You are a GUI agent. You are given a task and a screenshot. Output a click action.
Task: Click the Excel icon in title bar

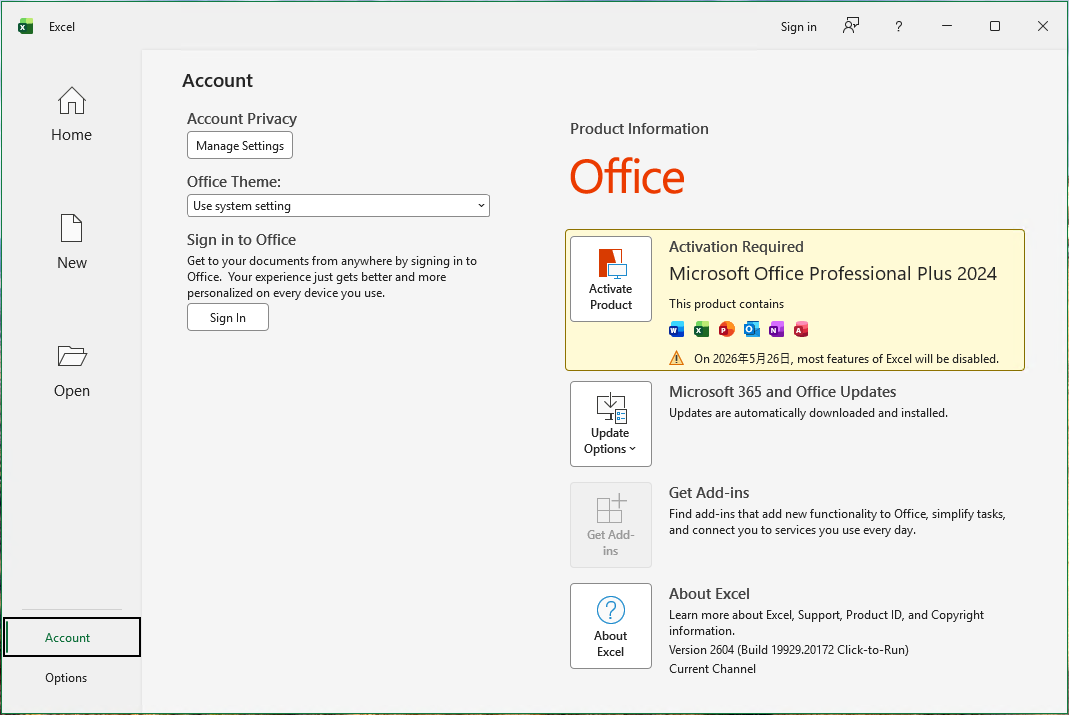pos(26,27)
